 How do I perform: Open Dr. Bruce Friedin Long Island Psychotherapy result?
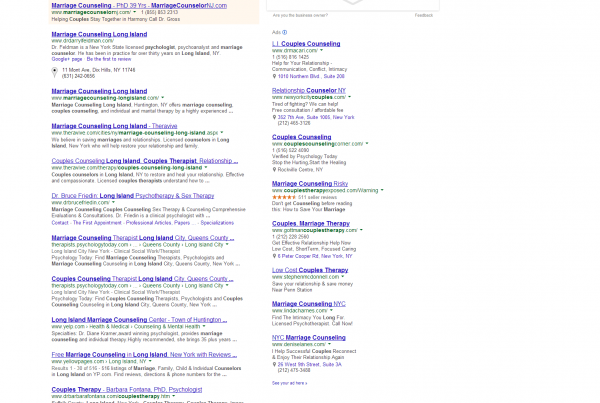[x=133, y=196]
